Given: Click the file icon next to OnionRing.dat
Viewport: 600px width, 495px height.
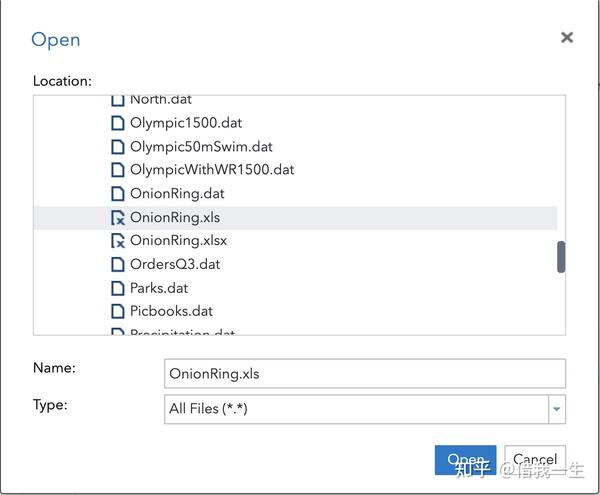Looking at the screenshot, I should pyautogui.click(x=118, y=193).
